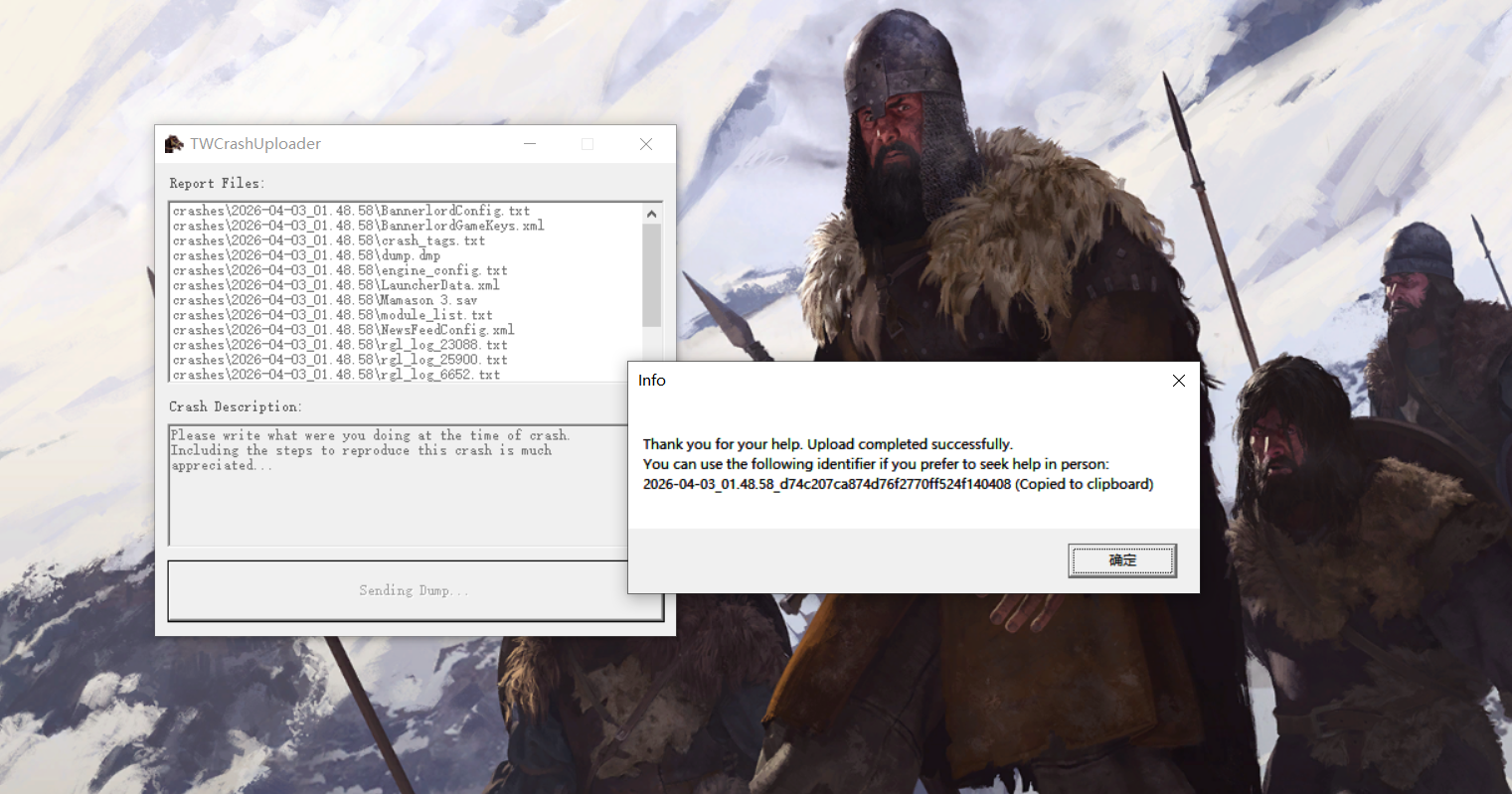This screenshot has width=1512, height=794.
Task: Close the TWCrashUploader window
Action: coord(645,144)
